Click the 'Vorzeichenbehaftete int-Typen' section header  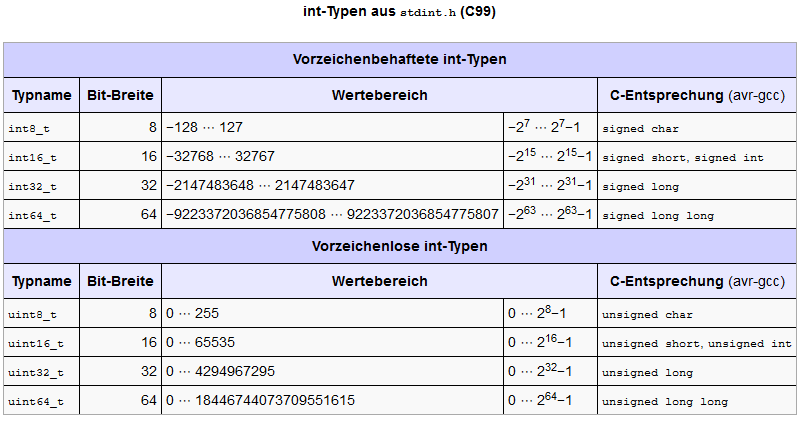coord(400,60)
